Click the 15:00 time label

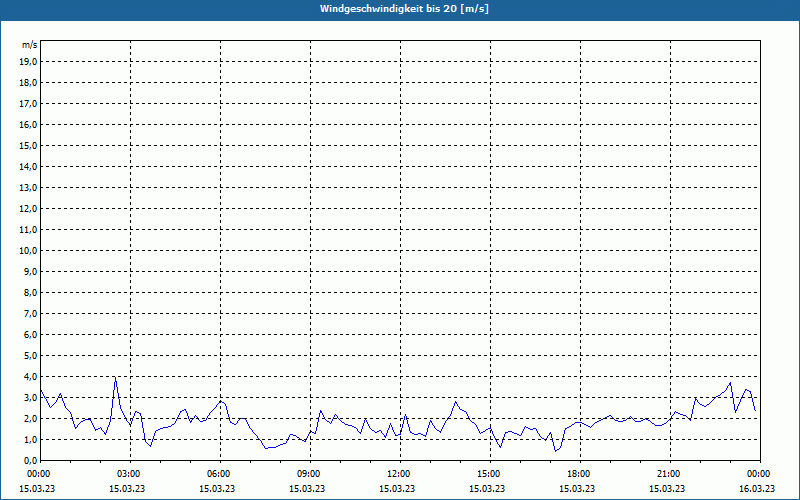tap(488, 474)
